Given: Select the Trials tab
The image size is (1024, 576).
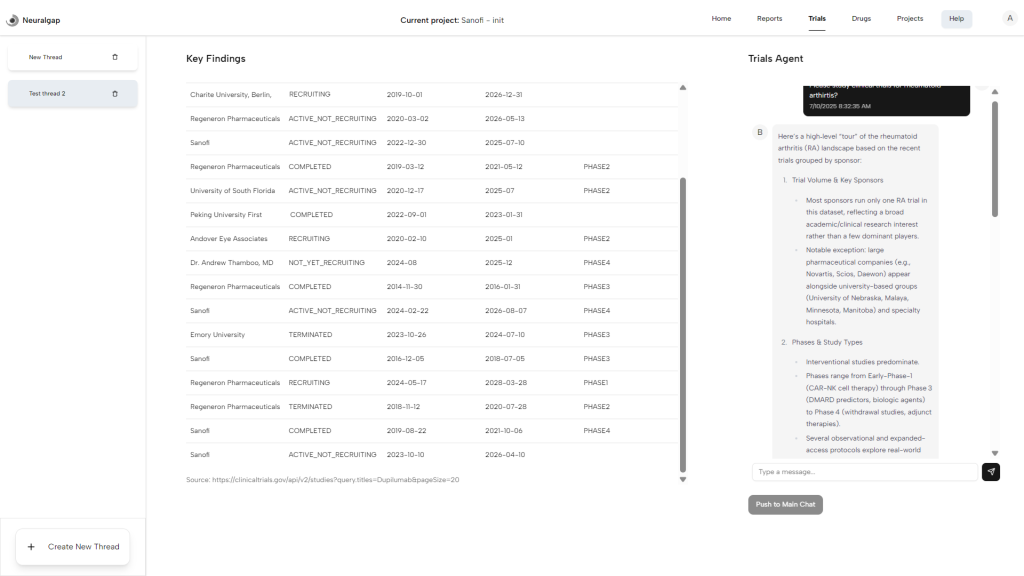Looking at the screenshot, I should point(816,18).
